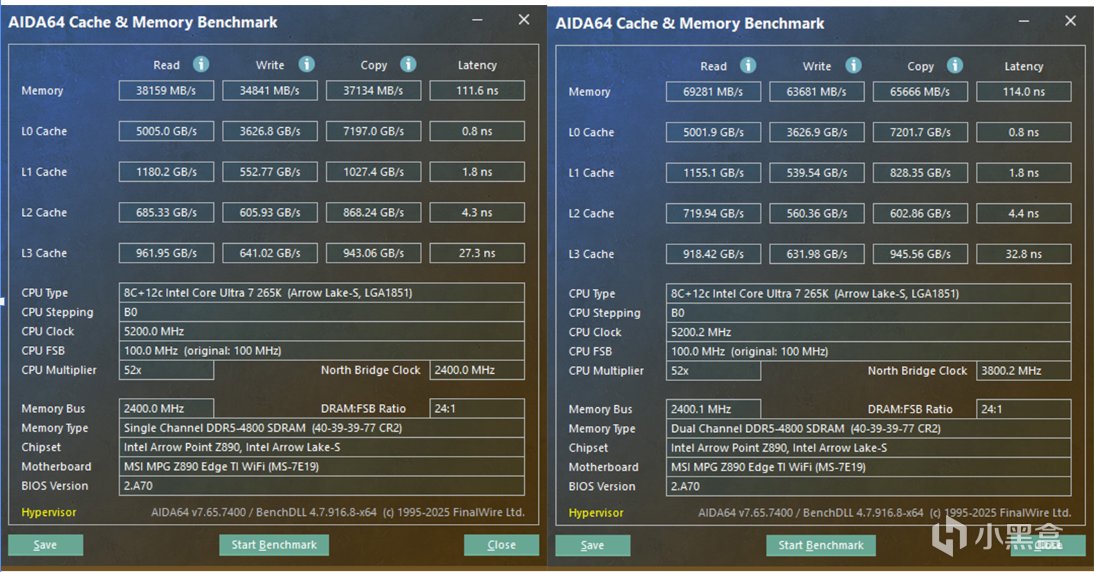Click CPU Multiplier 52x in left window
1095x572 pixels.
pos(166,370)
